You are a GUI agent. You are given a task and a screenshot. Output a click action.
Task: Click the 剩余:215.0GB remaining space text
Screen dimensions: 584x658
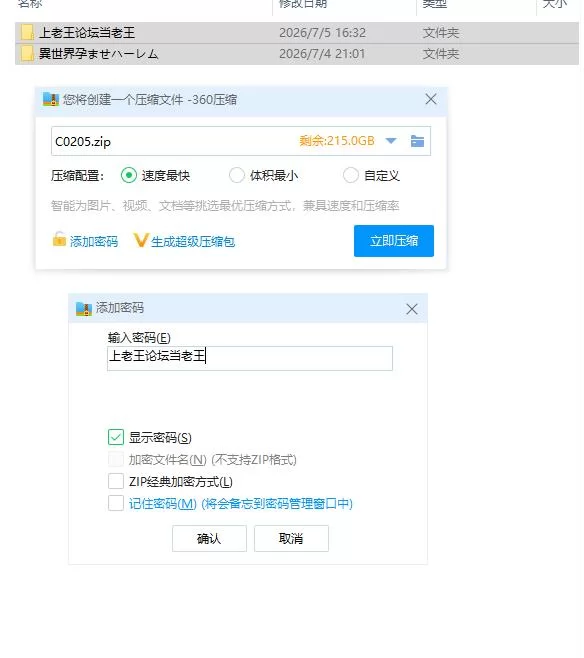pos(336,141)
